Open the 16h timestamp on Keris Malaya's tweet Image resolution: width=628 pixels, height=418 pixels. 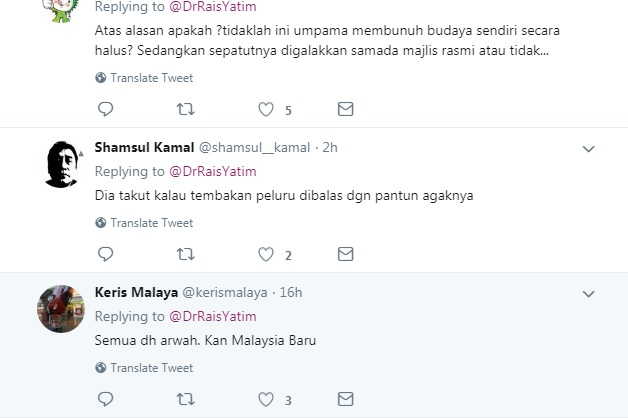(290, 292)
